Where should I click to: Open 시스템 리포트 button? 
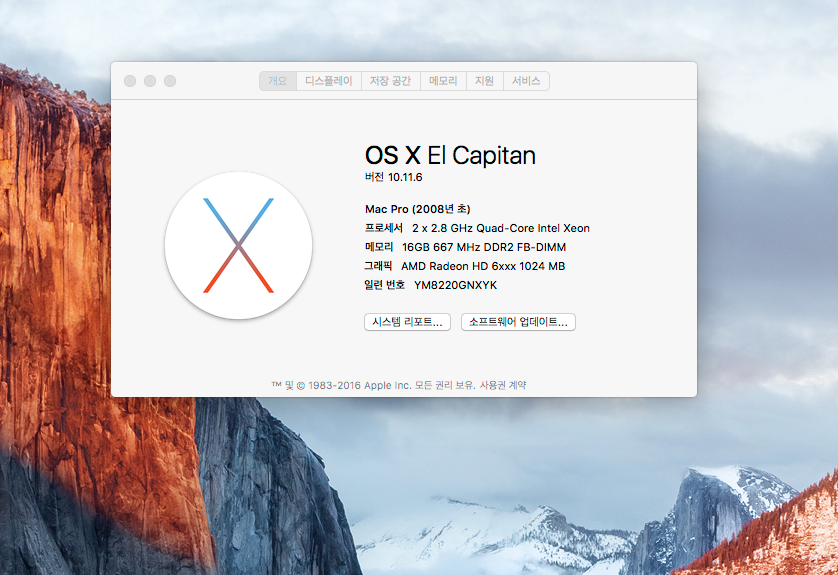pyautogui.click(x=407, y=322)
